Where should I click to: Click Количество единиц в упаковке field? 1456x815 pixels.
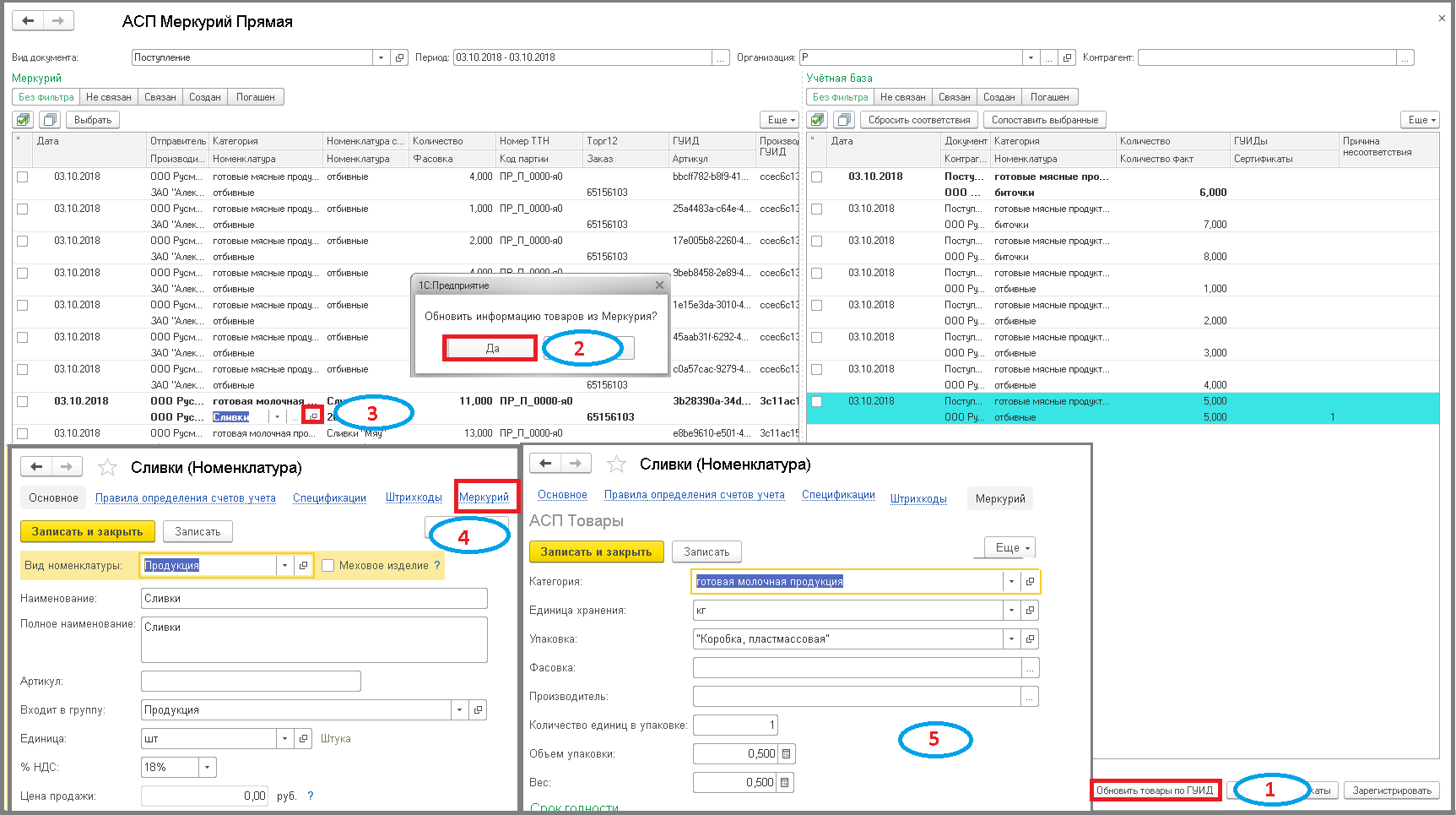coord(735,725)
